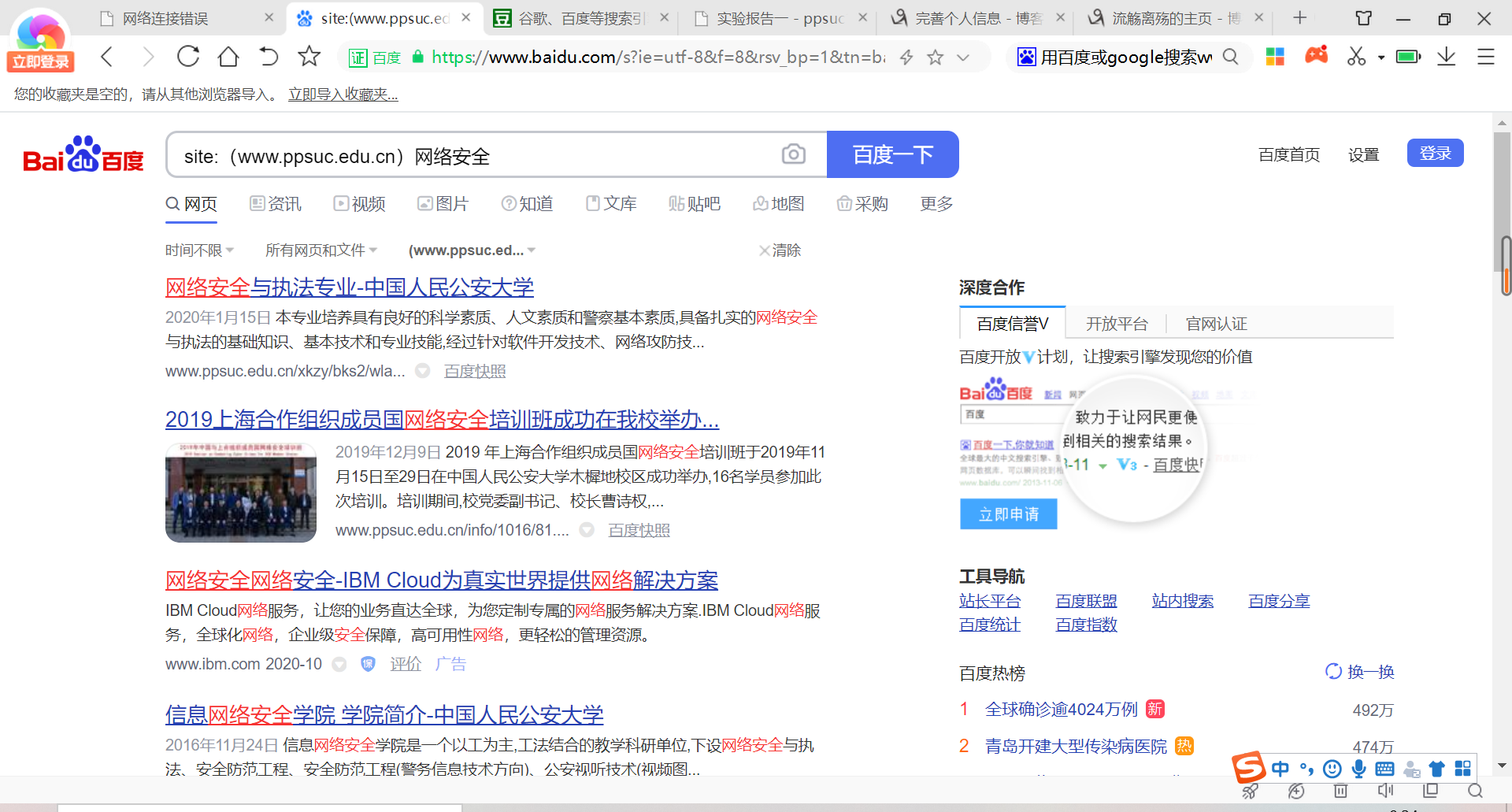Reload the current page
The height and width of the screenshot is (812, 1512).
click(188, 57)
